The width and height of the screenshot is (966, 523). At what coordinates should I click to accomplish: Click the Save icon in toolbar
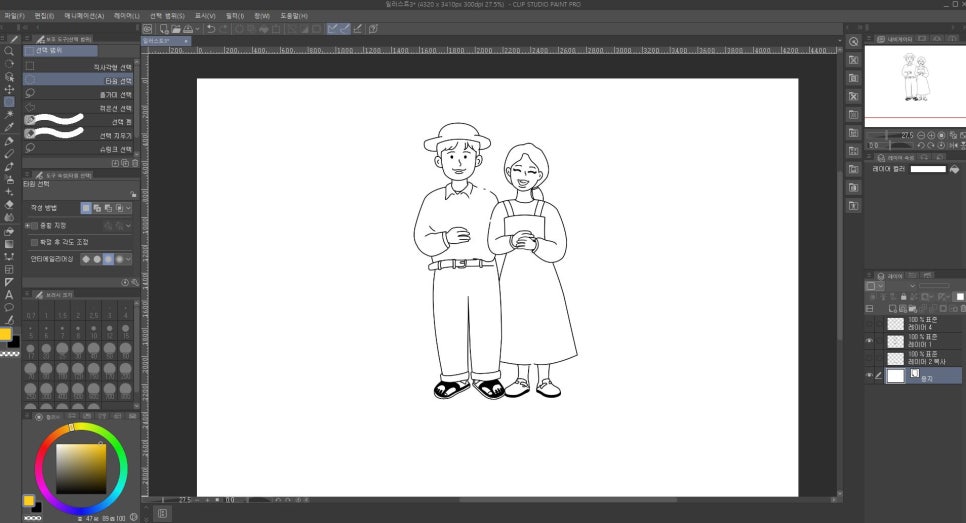point(188,29)
